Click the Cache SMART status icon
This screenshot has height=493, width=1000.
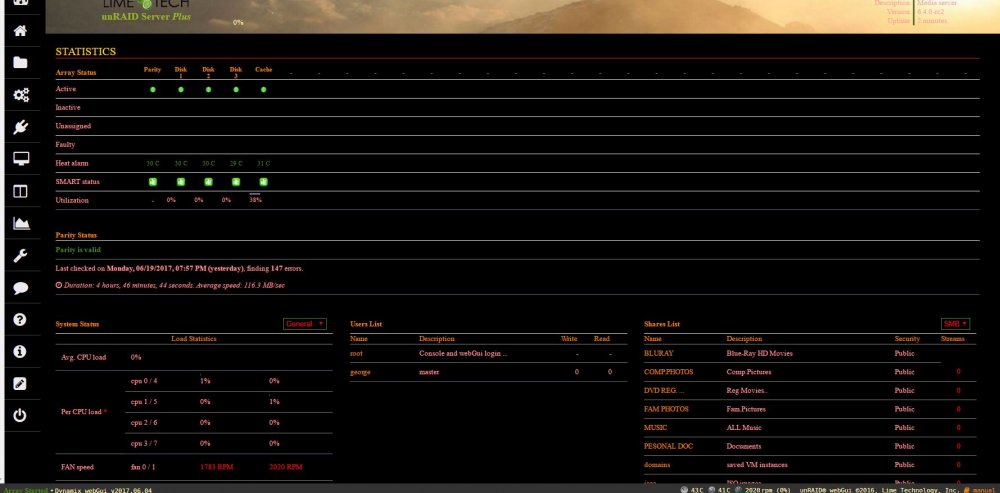[x=263, y=182]
